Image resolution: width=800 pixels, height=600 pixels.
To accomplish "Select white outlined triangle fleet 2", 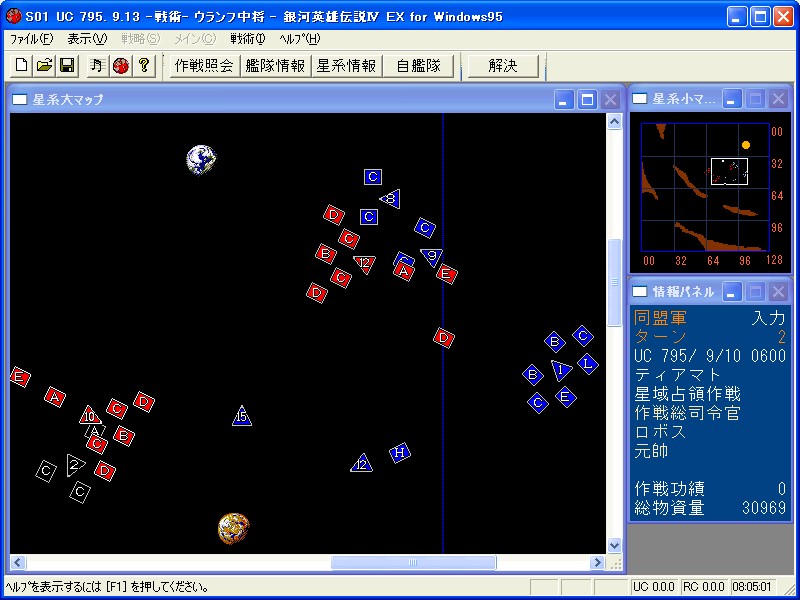I will point(74,465).
